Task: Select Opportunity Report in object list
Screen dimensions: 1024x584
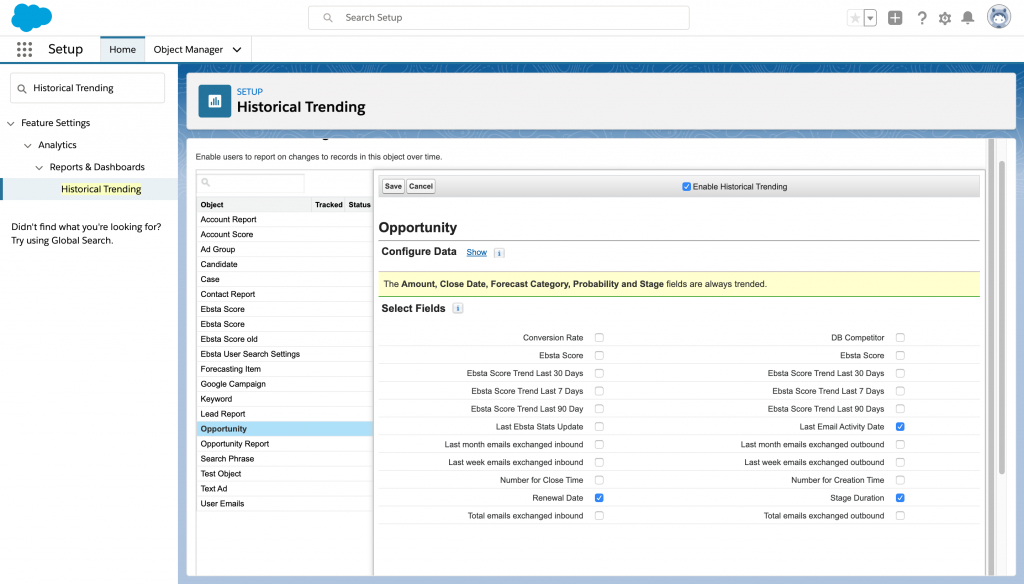Action: 235,444
